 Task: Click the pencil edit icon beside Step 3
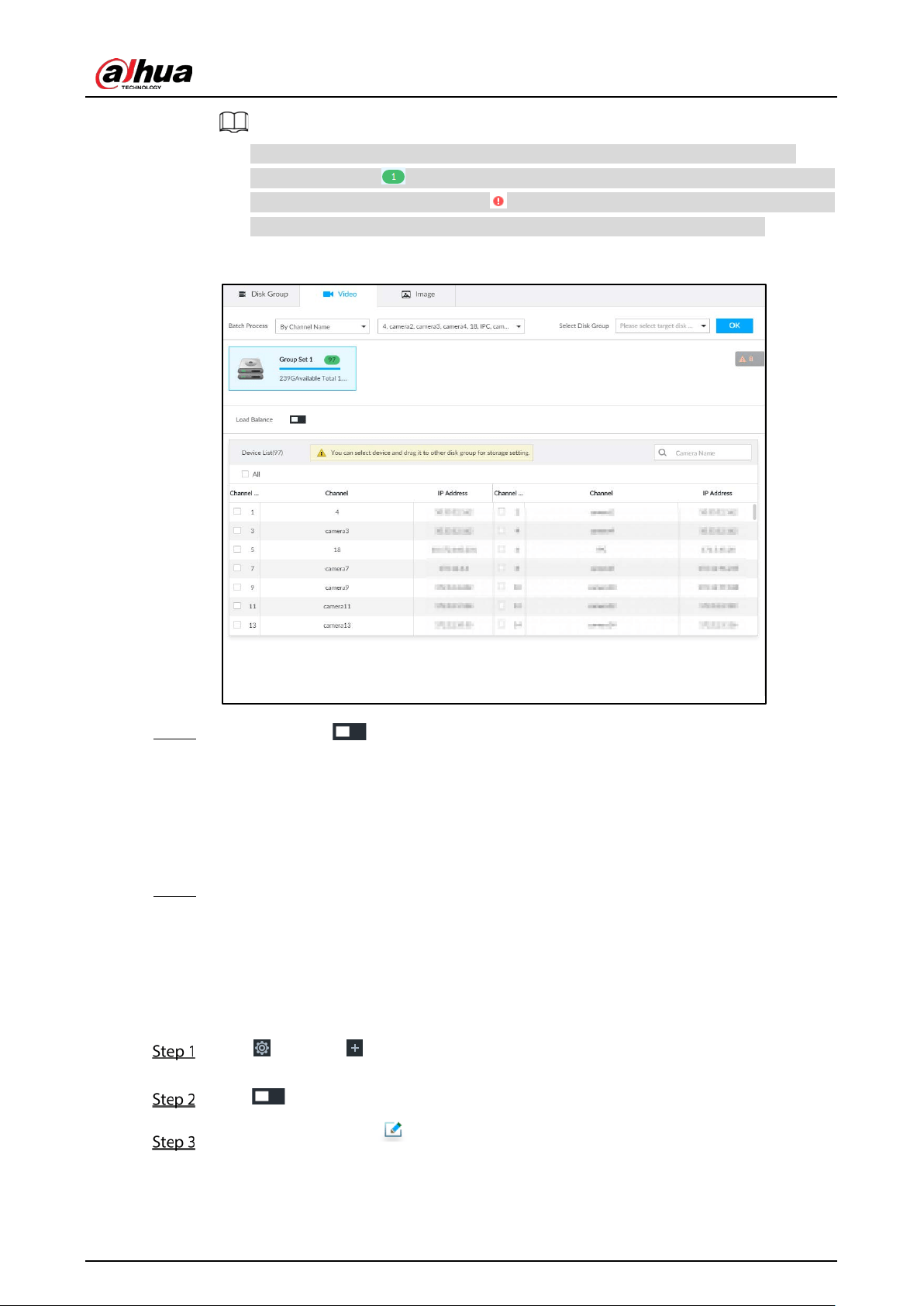pyautogui.click(x=393, y=1130)
